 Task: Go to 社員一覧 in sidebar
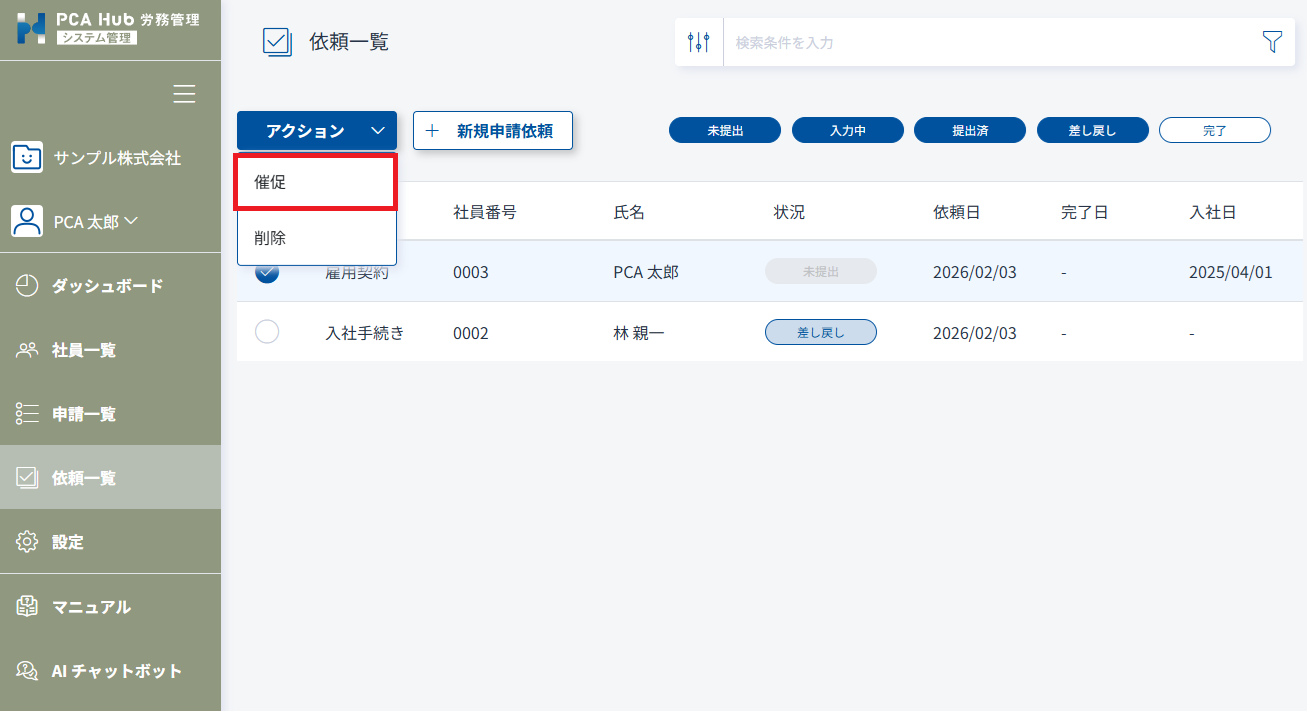(x=84, y=350)
